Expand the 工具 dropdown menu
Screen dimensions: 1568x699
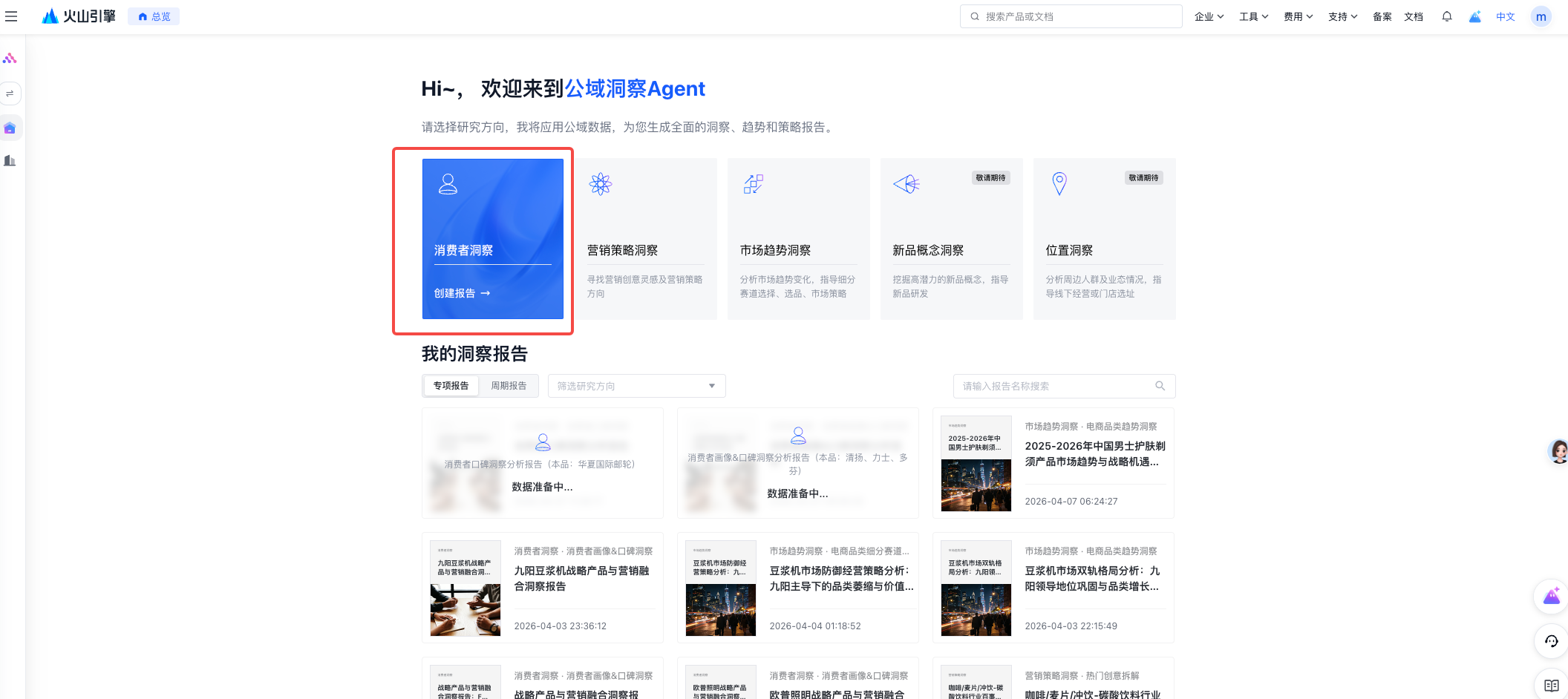coord(1253,16)
